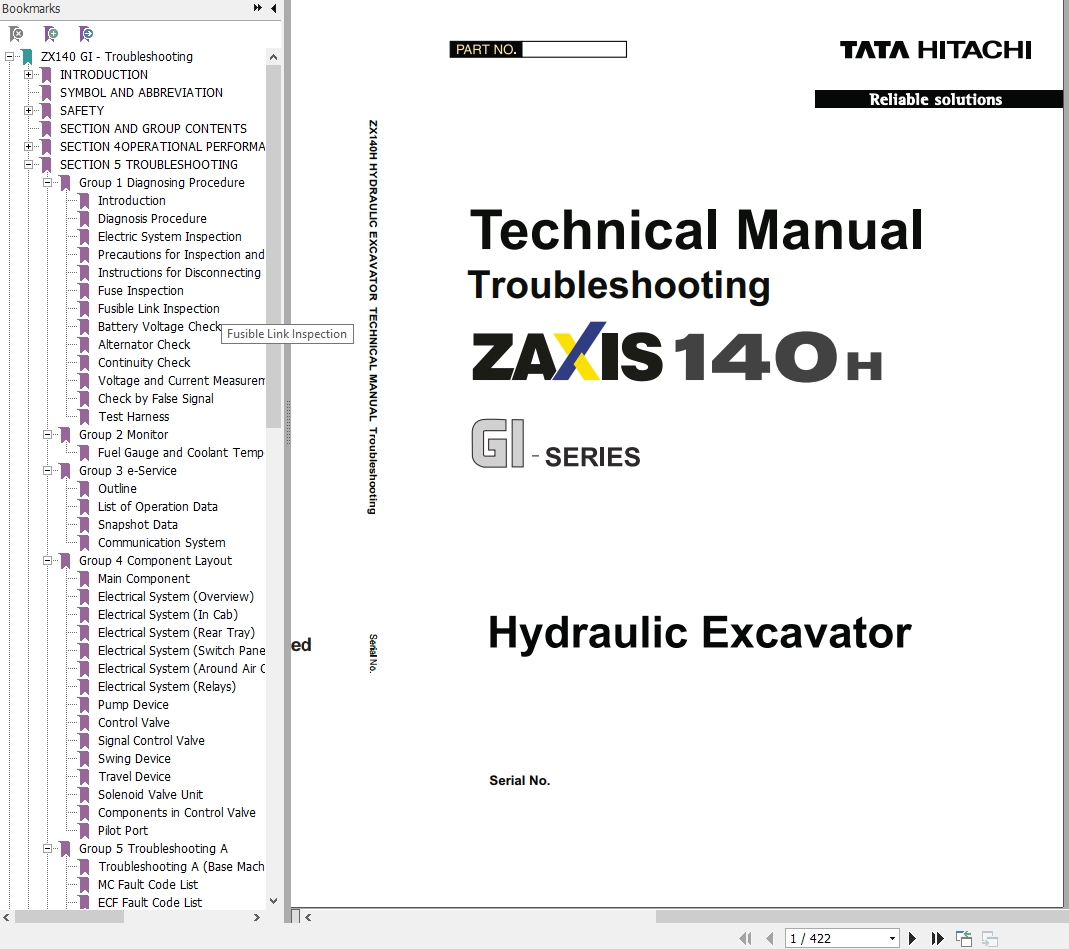Screen dimensions: 1069x949
Task: Click bookmark icon beside Test Harness
Action: [x=85, y=417]
